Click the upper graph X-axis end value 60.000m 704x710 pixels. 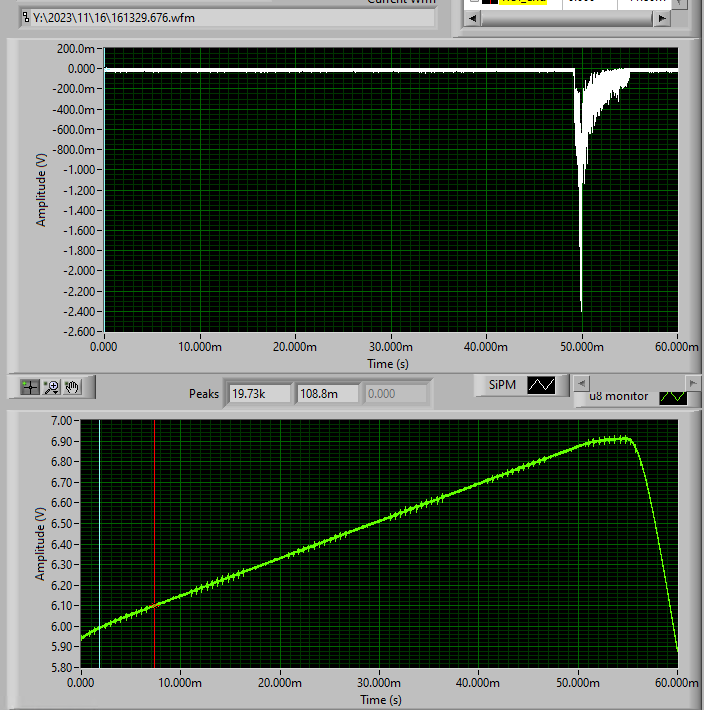click(677, 347)
